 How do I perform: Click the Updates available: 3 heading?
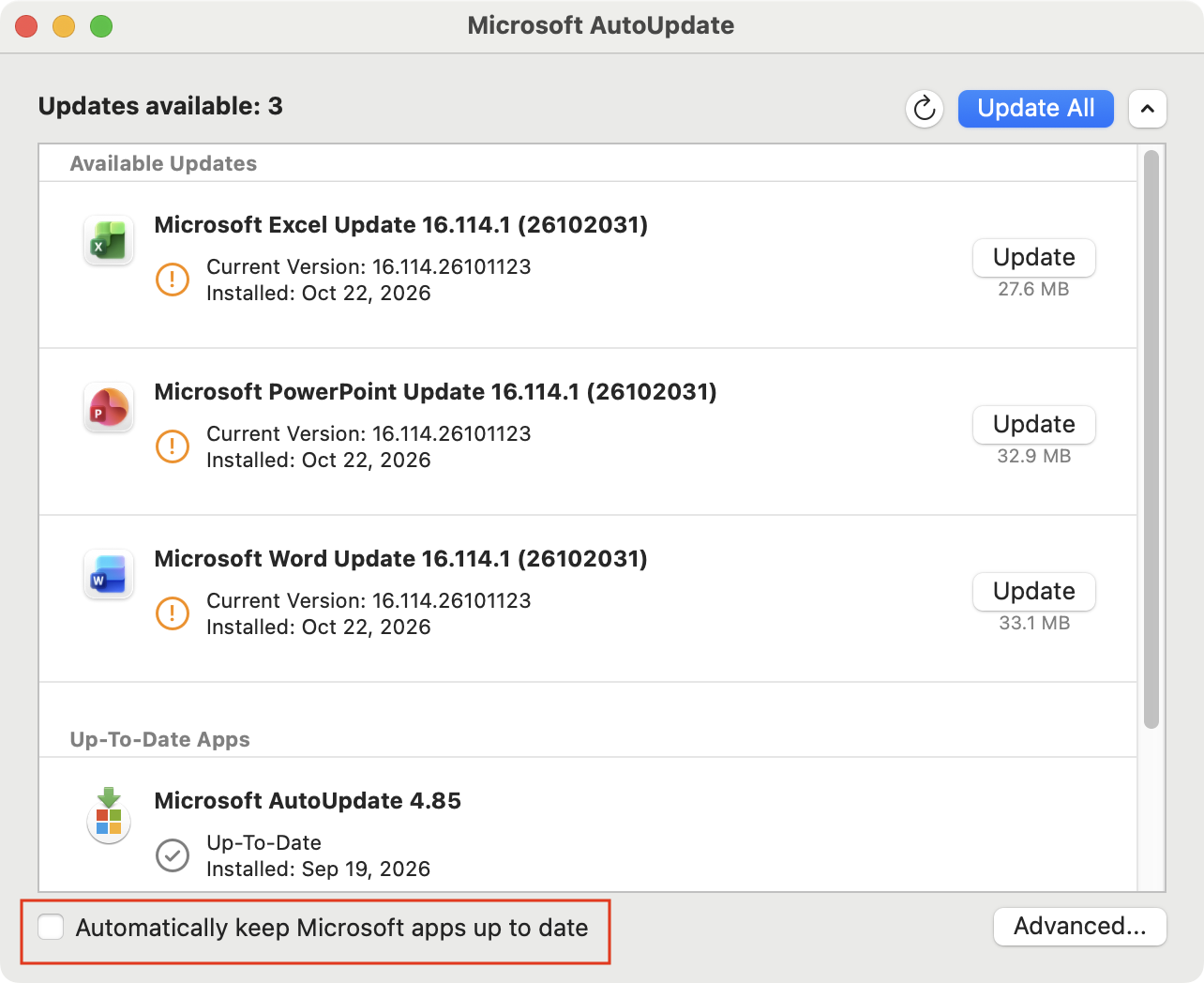(160, 106)
